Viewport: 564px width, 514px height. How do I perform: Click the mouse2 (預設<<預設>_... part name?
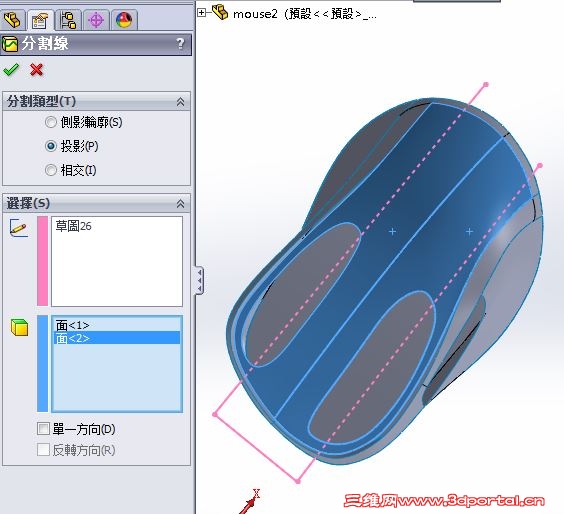click(305, 14)
